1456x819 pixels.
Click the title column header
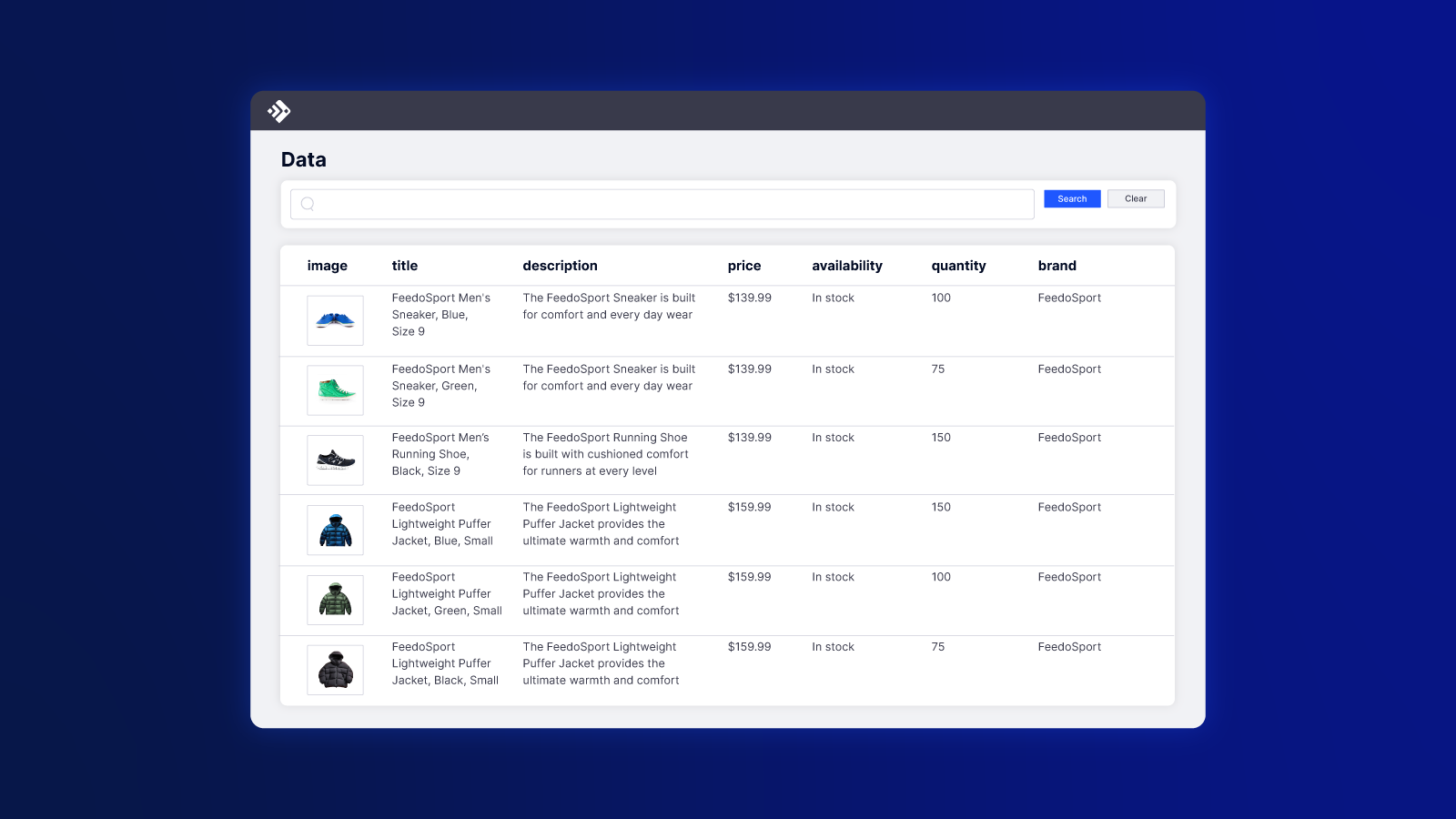pos(404,266)
